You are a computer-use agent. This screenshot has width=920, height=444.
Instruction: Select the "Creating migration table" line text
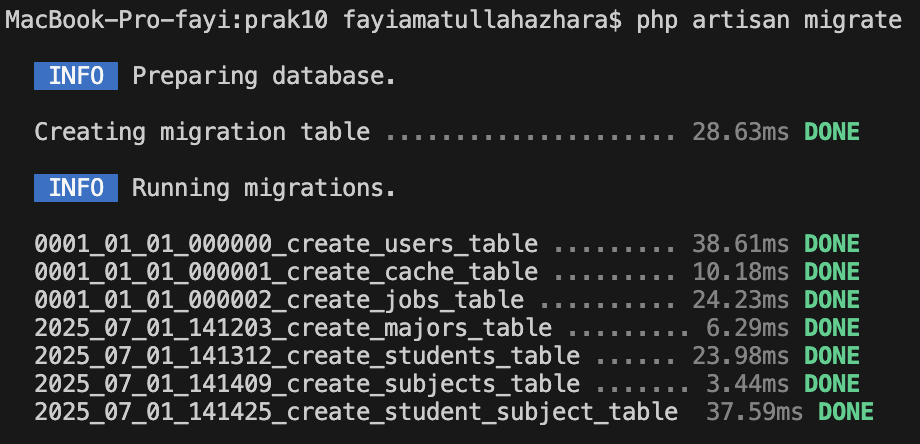click(x=202, y=132)
